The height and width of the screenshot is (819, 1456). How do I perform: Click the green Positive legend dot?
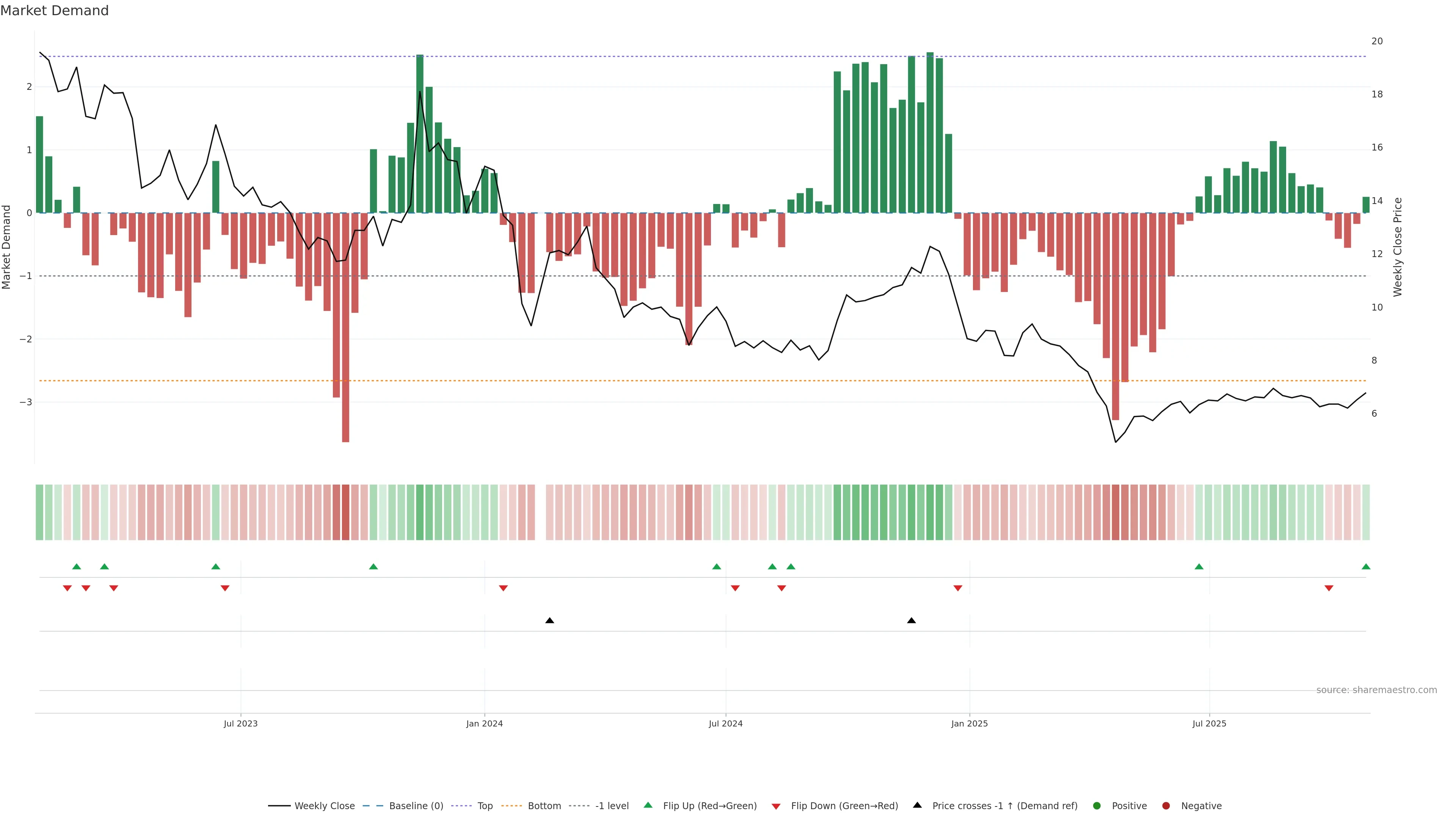tap(1097, 805)
